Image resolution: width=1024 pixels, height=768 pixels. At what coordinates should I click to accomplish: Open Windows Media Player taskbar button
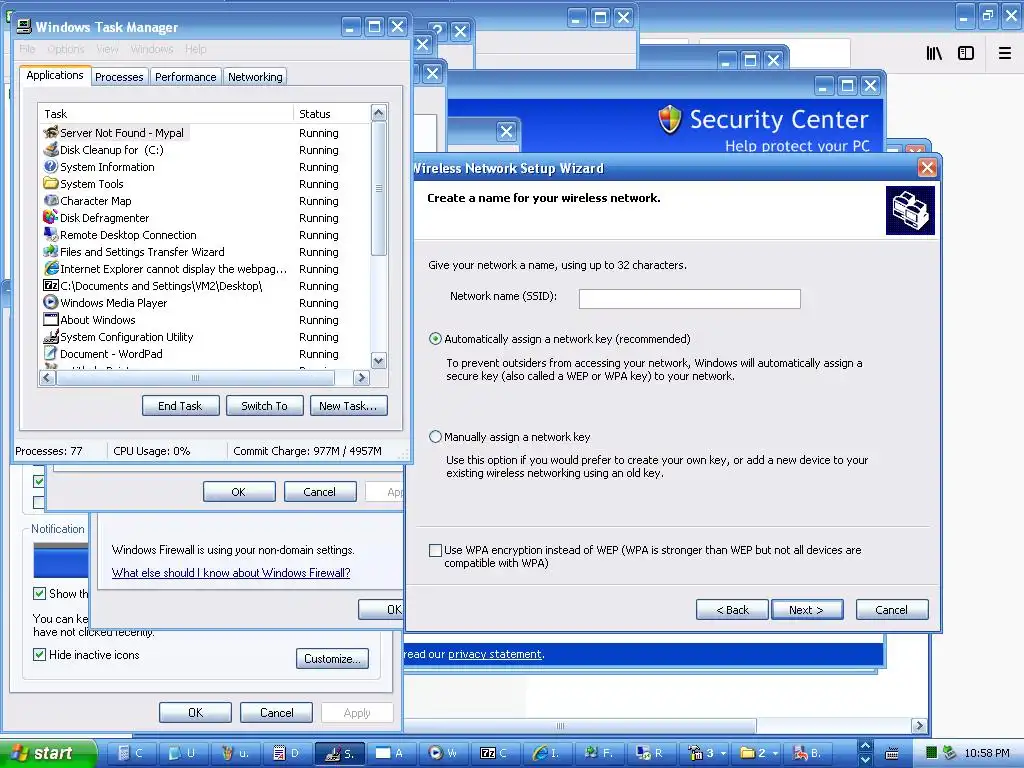point(442,753)
